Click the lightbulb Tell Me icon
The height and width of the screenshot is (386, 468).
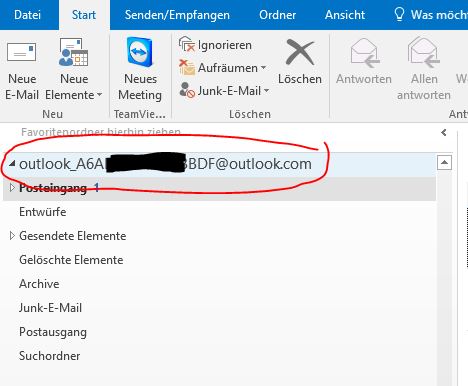[399, 14]
